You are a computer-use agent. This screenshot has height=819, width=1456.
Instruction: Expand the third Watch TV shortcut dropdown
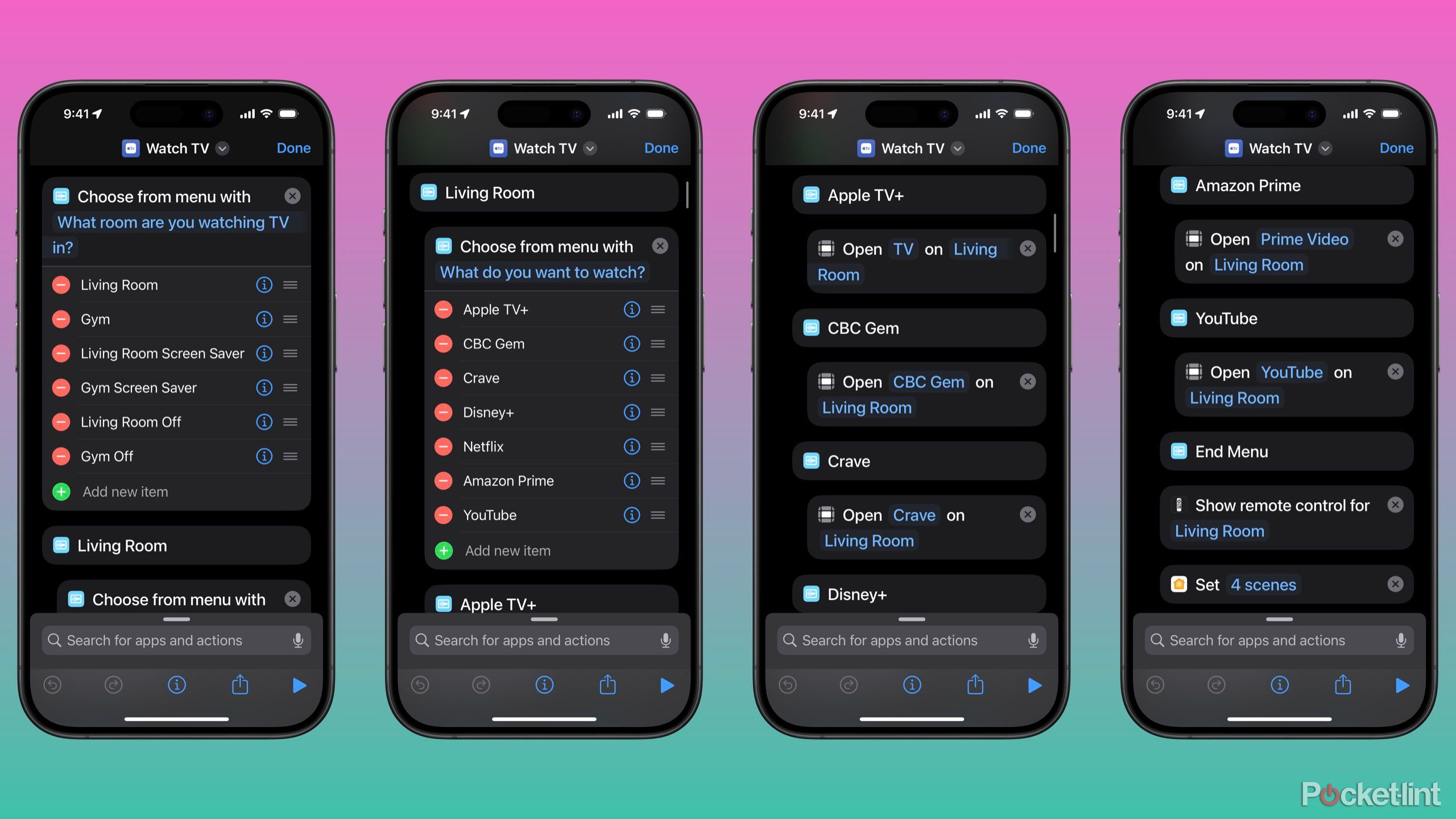coord(960,147)
